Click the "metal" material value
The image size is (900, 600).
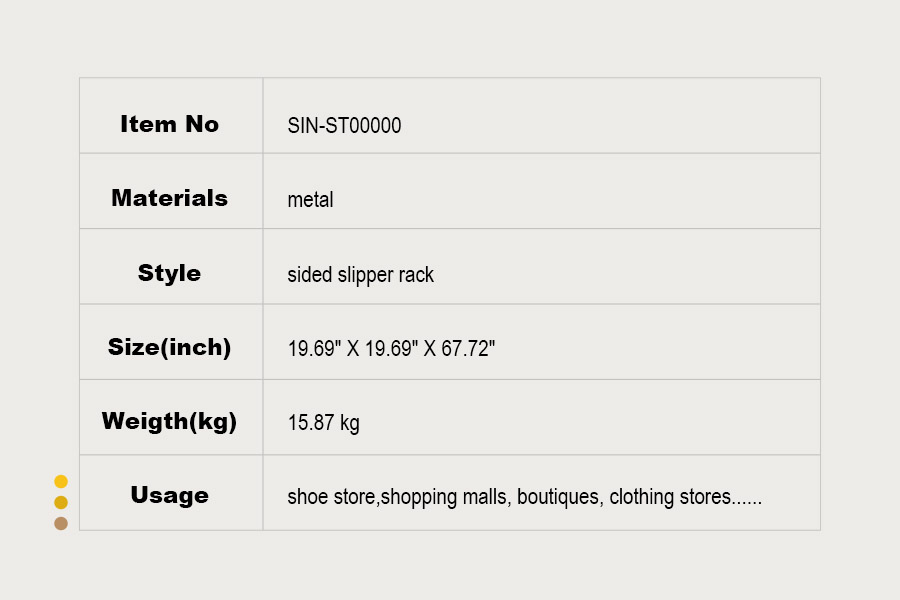pos(310,200)
